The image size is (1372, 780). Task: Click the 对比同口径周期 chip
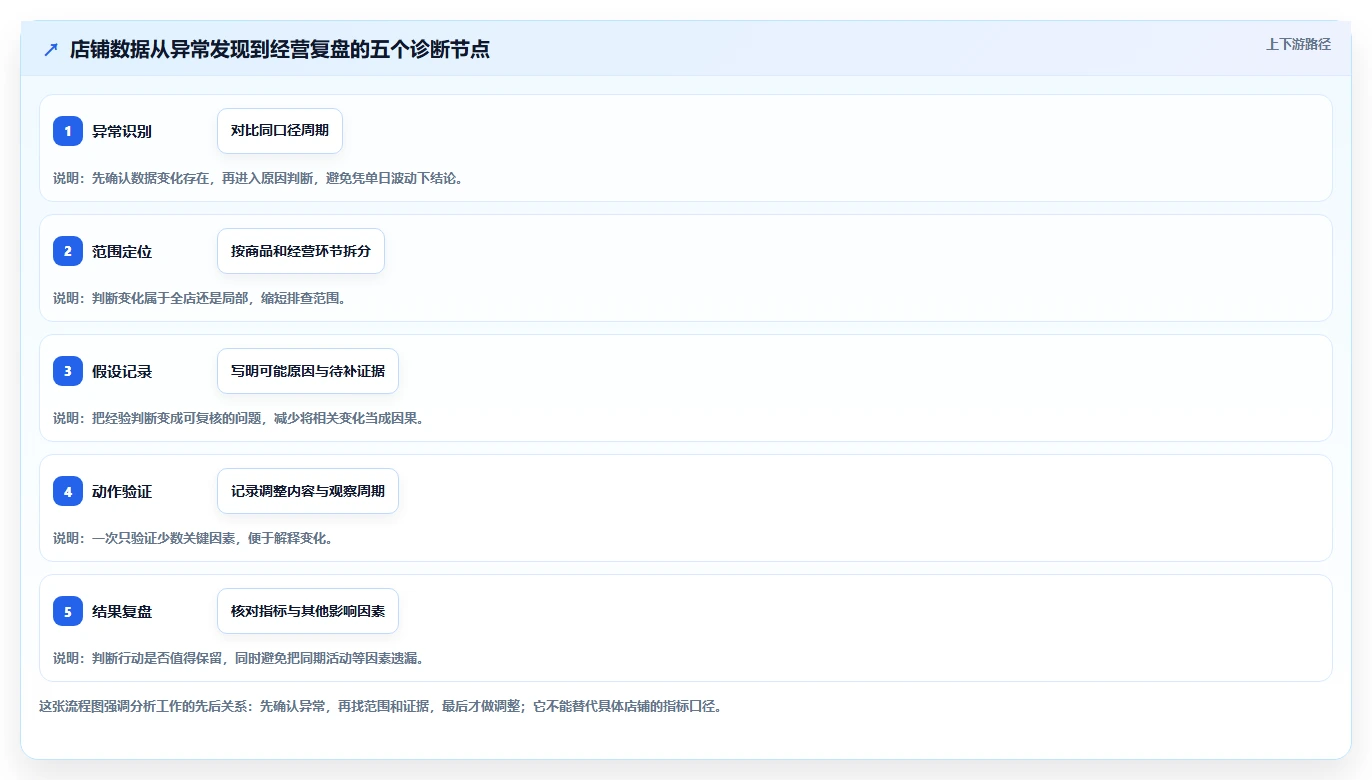(280, 131)
